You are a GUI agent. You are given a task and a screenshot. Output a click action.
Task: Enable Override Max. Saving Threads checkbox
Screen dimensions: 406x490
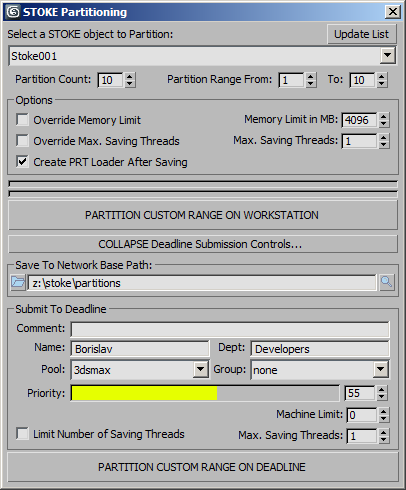pyautogui.click(x=22, y=141)
